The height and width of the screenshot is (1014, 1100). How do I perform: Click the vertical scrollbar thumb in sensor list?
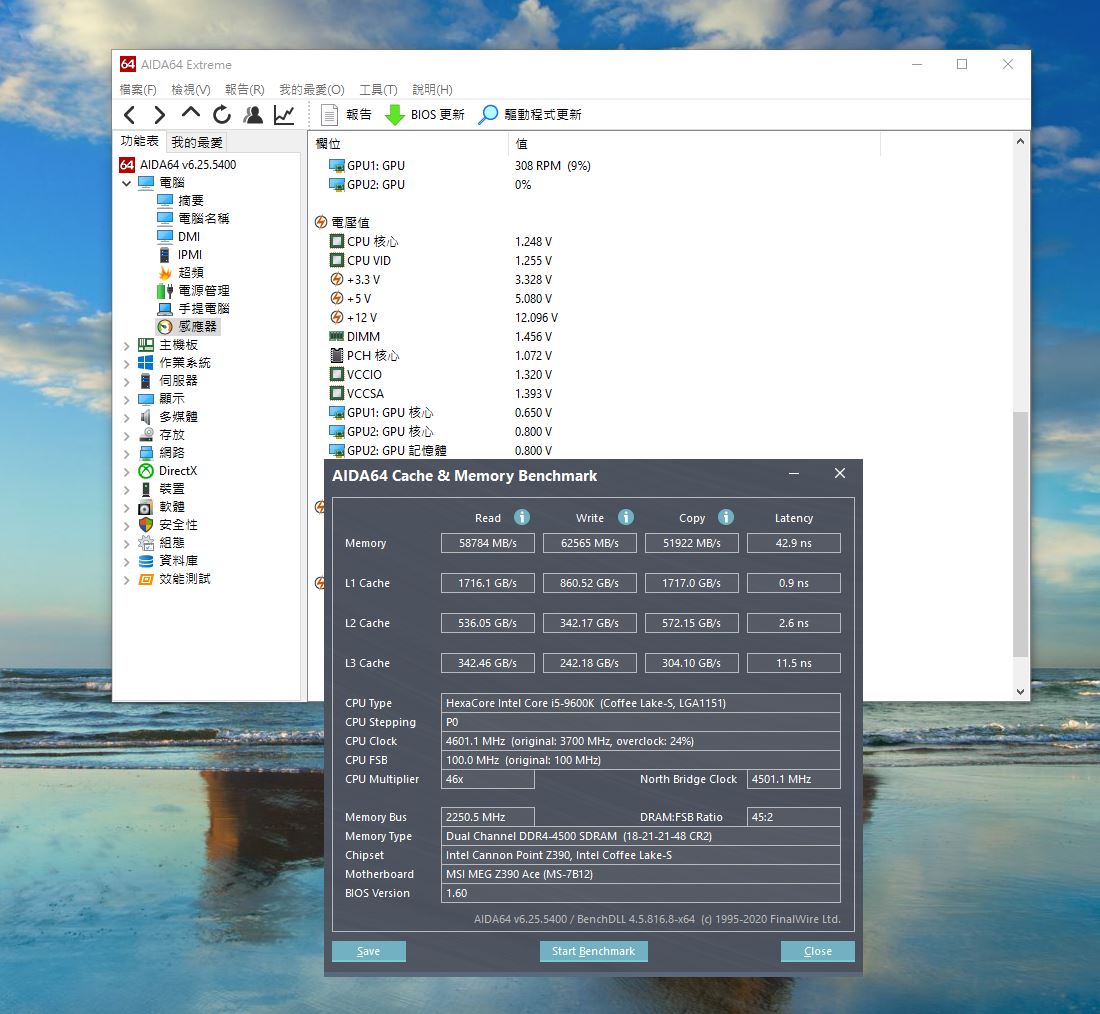(x=1021, y=534)
